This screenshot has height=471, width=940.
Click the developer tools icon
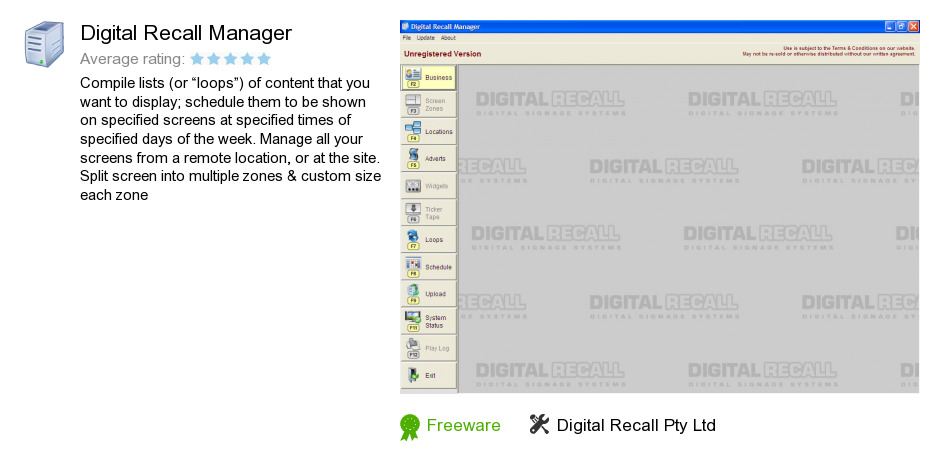tap(539, 424)
